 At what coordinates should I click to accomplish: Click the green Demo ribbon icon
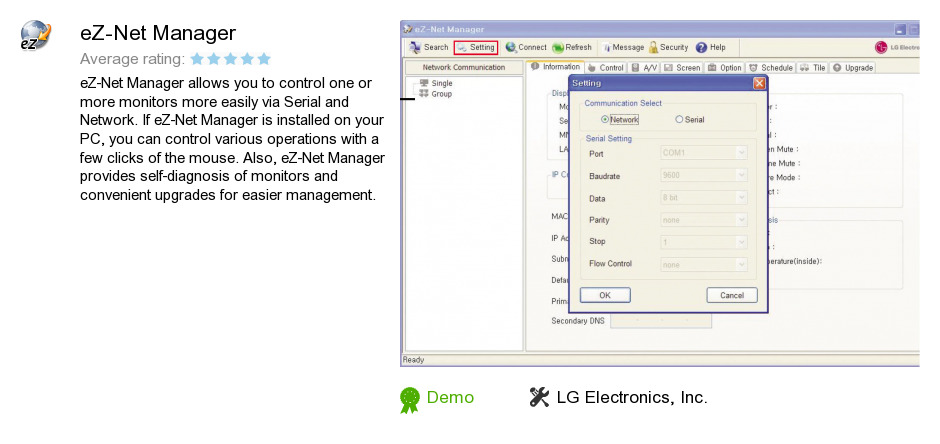[x=409, y=400]
